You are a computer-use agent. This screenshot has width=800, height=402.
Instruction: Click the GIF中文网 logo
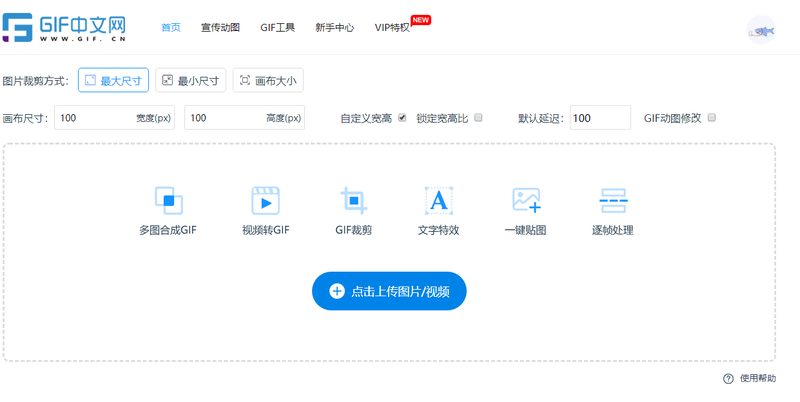[64, 28]
